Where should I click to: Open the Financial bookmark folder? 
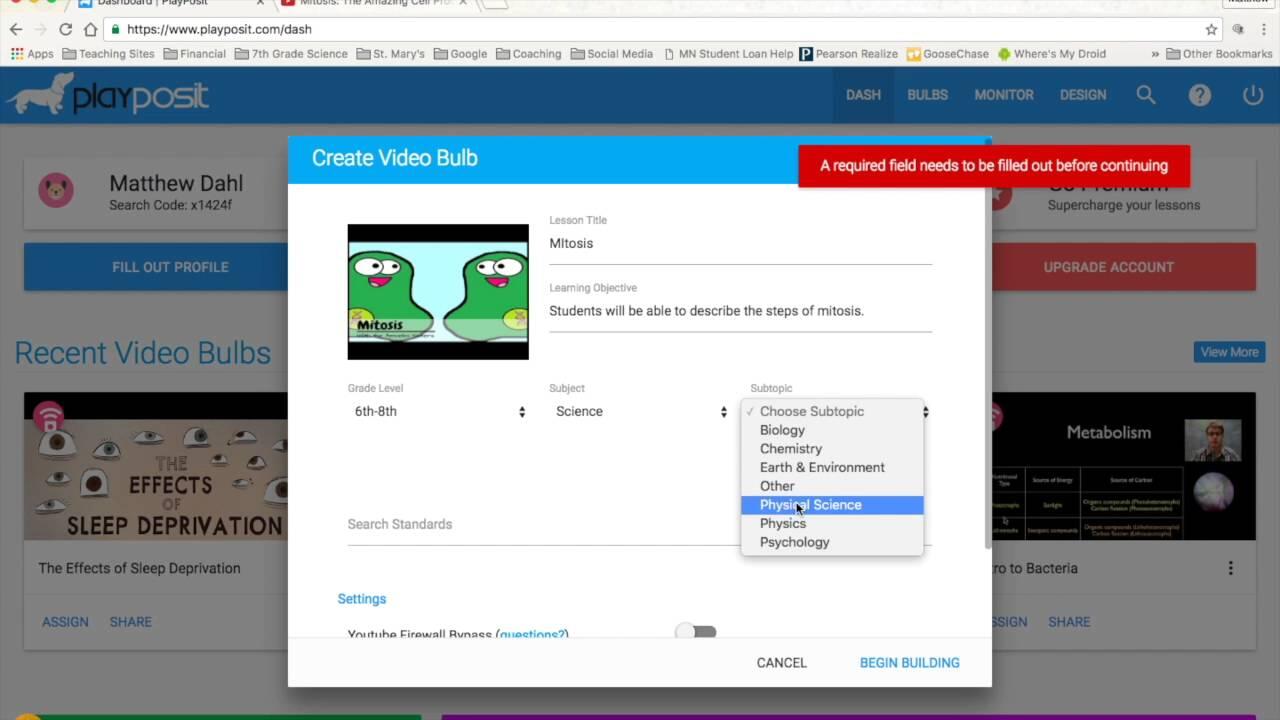tap(194, 54)
